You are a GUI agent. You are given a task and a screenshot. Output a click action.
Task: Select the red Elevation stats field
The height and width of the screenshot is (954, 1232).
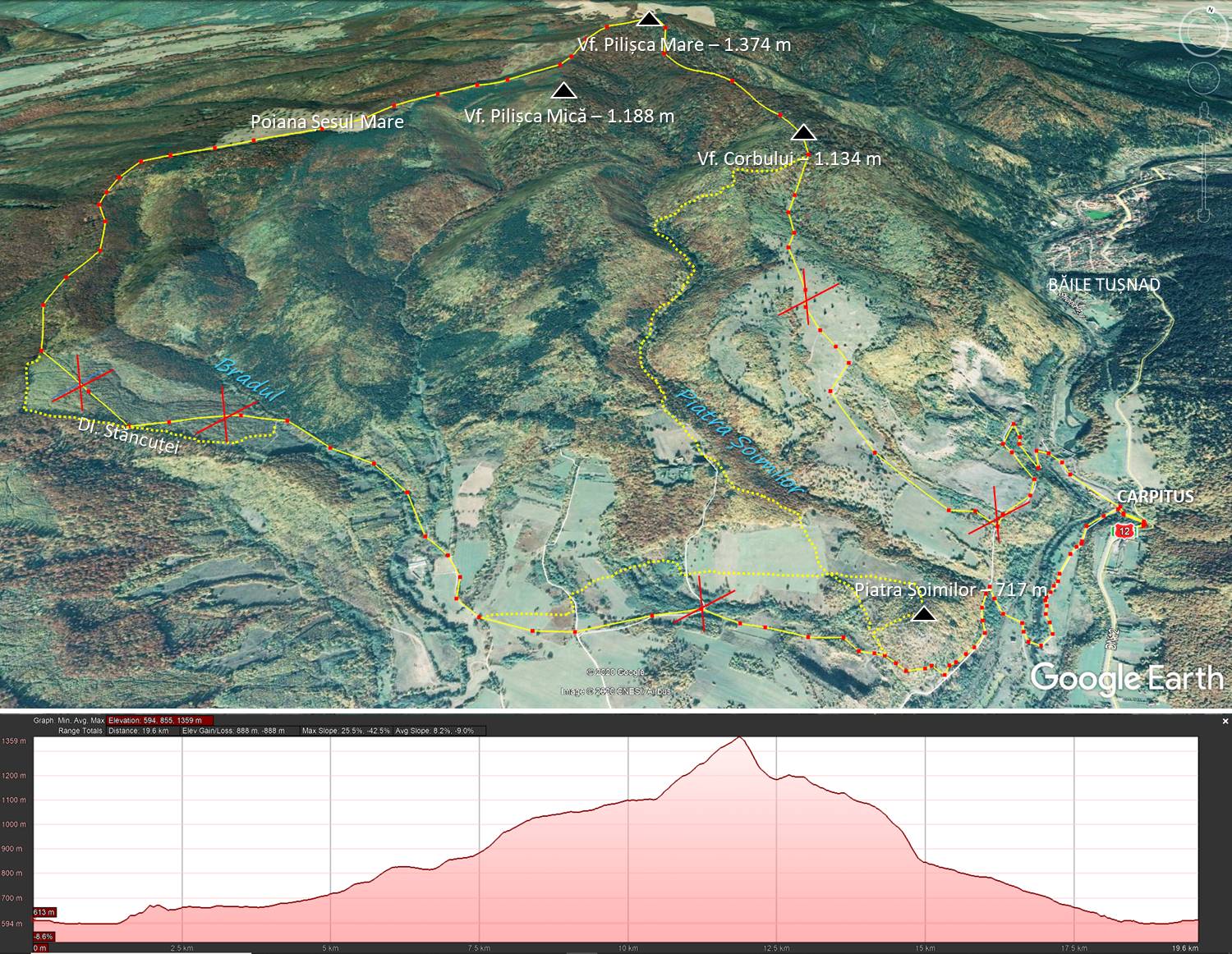[x=159, y=720]
